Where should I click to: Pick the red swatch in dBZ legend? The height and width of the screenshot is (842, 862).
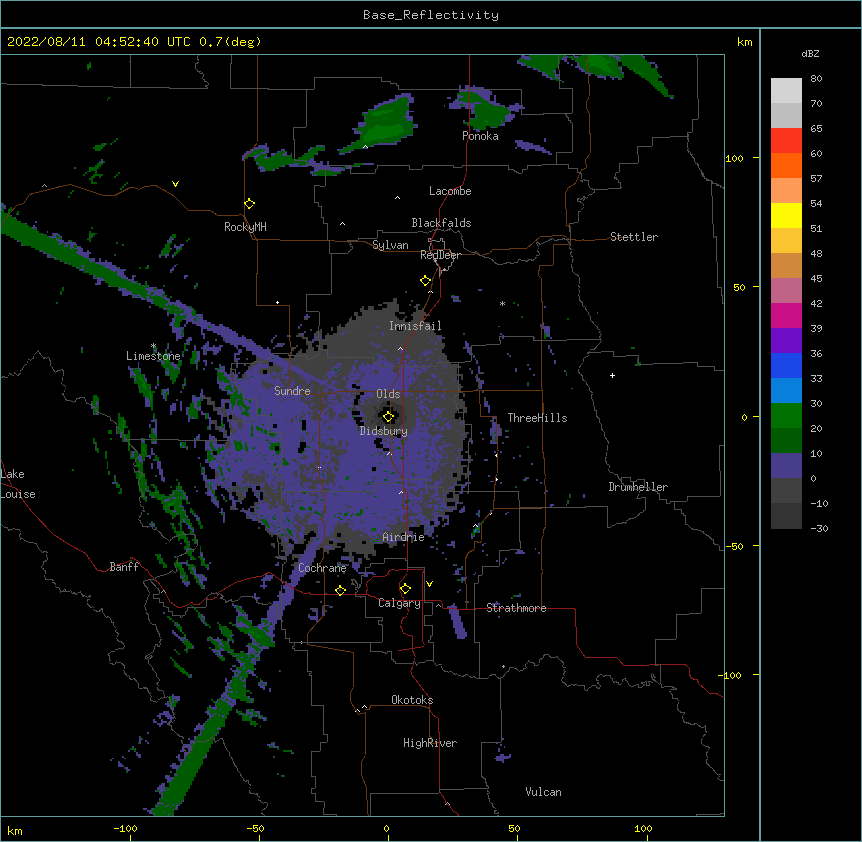(786, 141)
